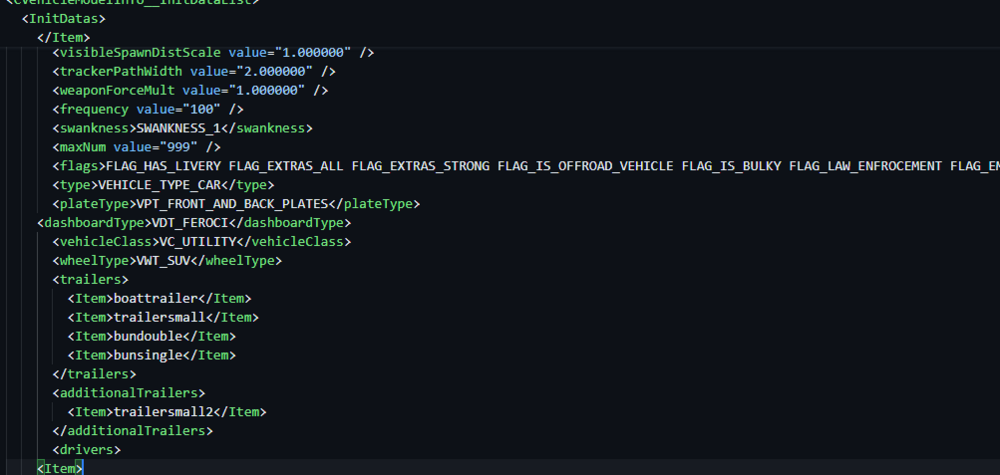Click FLAG_EXTRAS_ALL in the flags line
Image resolution: width=1000 pixels, height=475 pixels.
click(x=286, y=166)
